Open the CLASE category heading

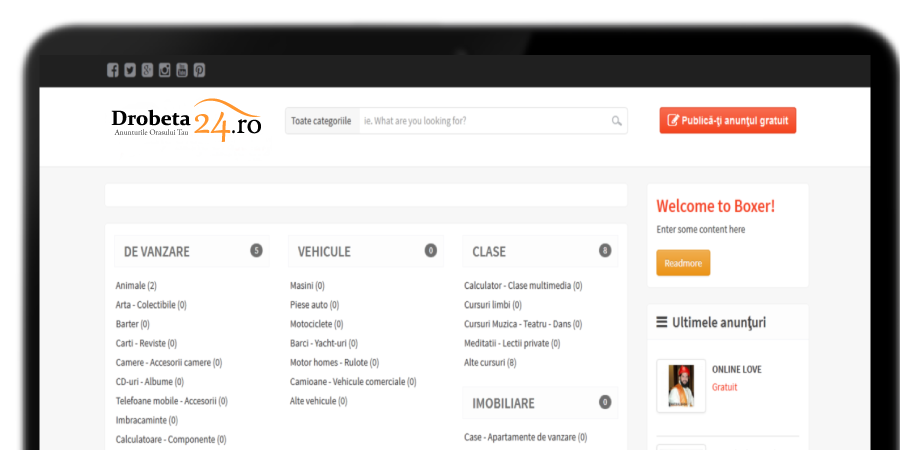[489, 252]
